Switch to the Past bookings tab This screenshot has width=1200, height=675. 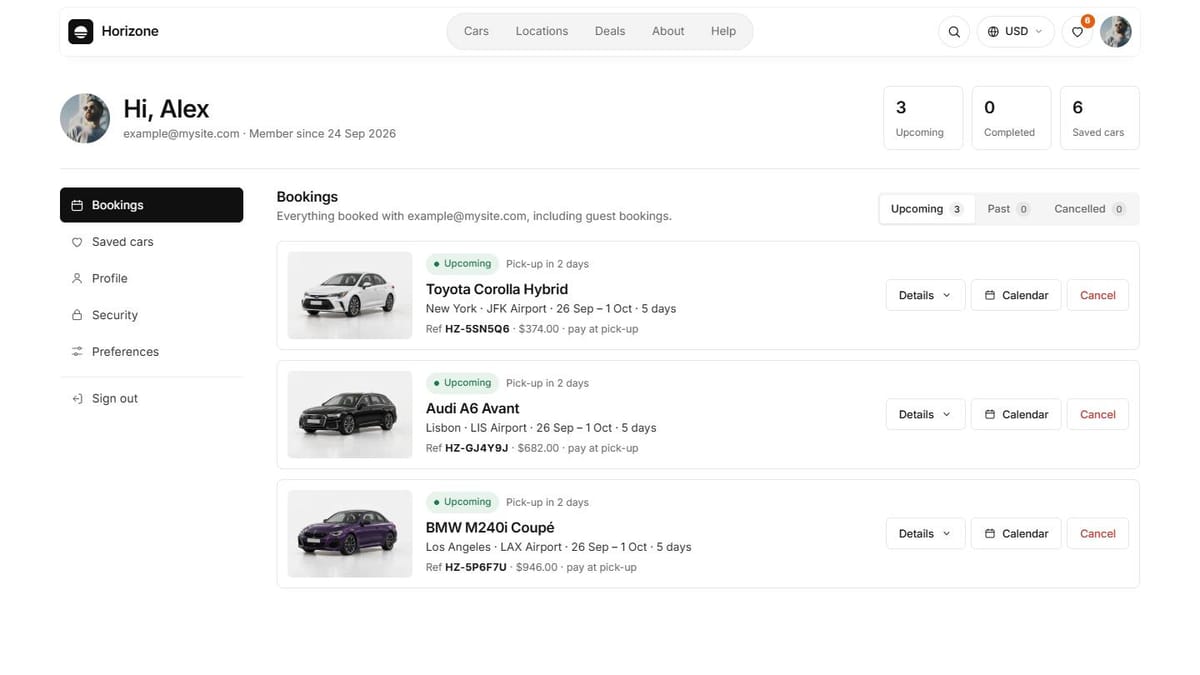[1008, 209]
